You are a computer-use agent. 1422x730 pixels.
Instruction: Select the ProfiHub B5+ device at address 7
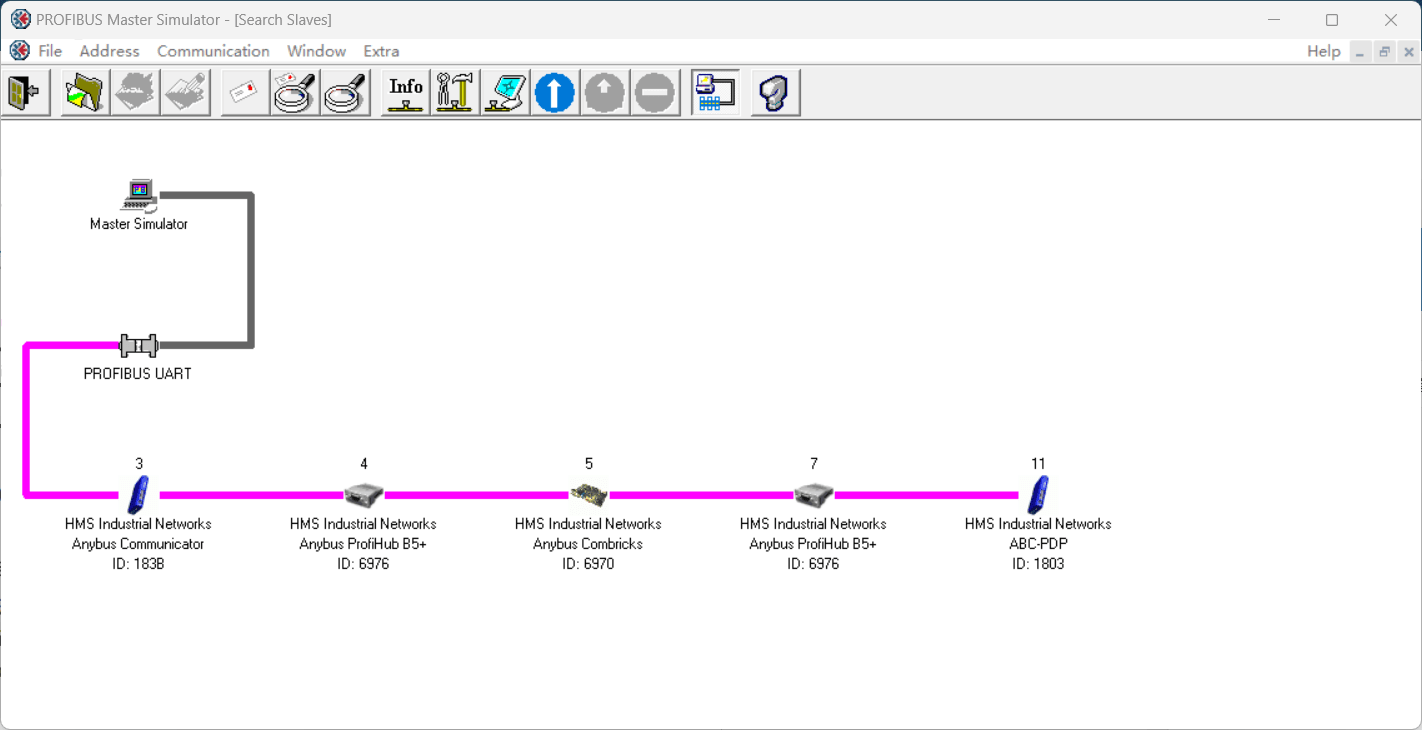click(x=814, y=494)
